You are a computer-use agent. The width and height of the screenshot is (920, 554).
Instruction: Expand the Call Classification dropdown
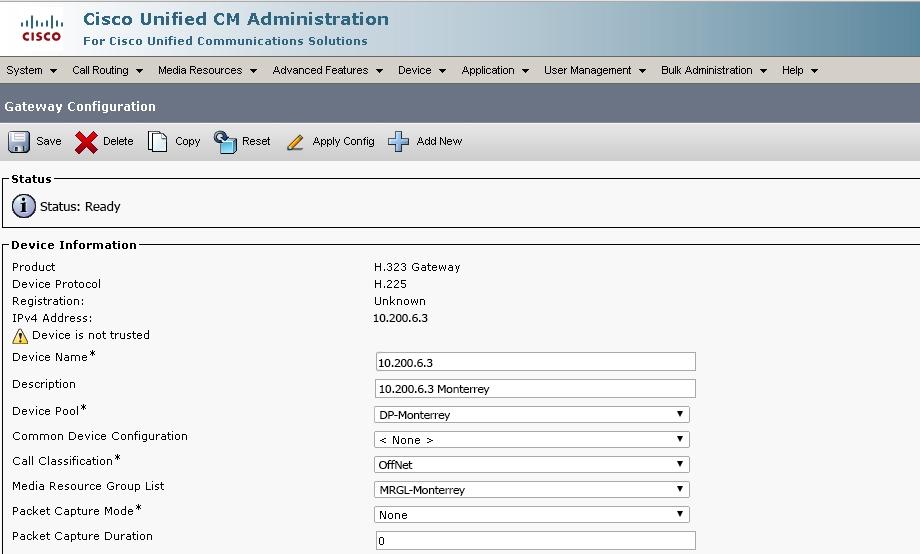(532, 465)
